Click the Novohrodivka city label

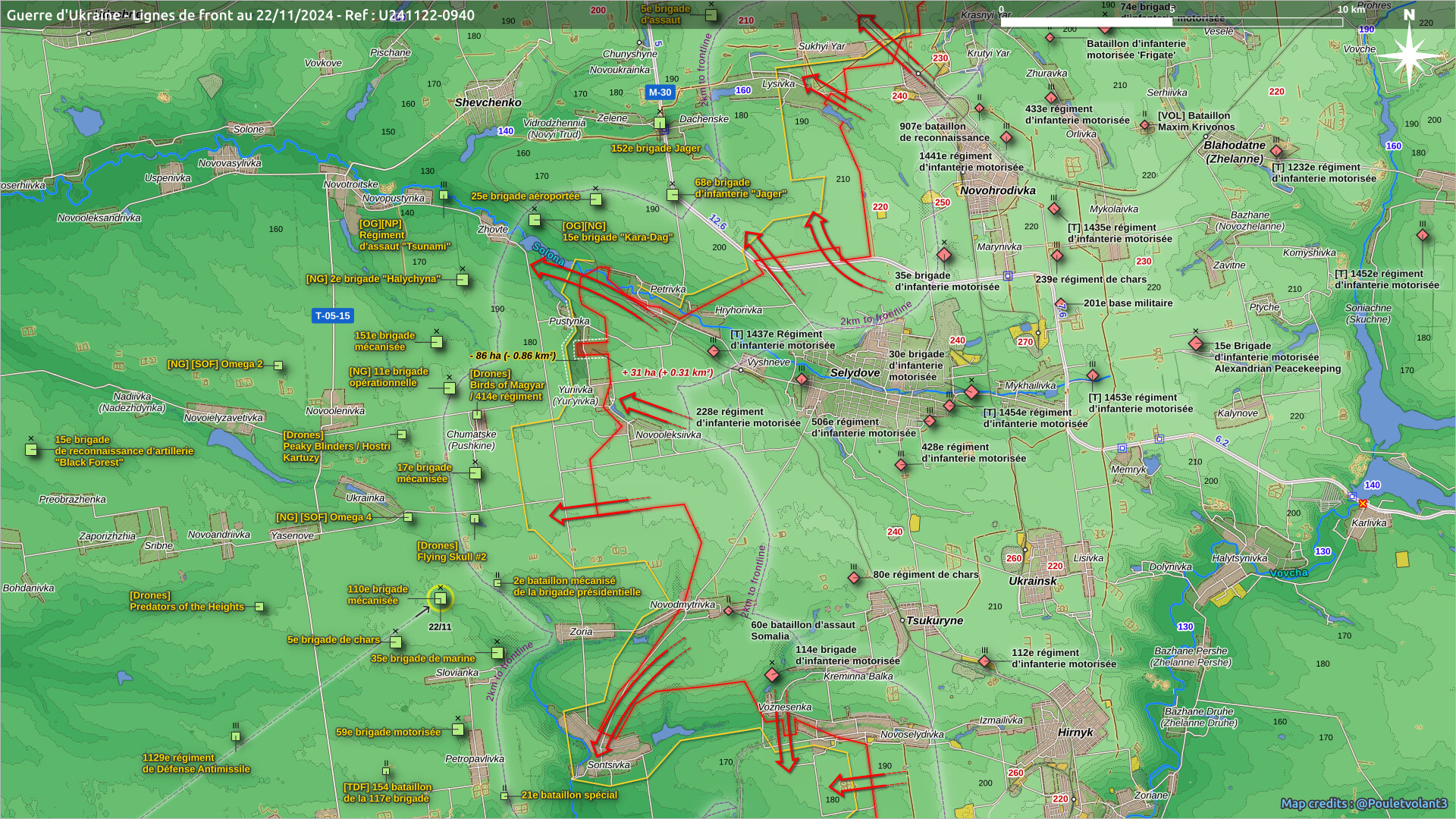pos(997,190)
